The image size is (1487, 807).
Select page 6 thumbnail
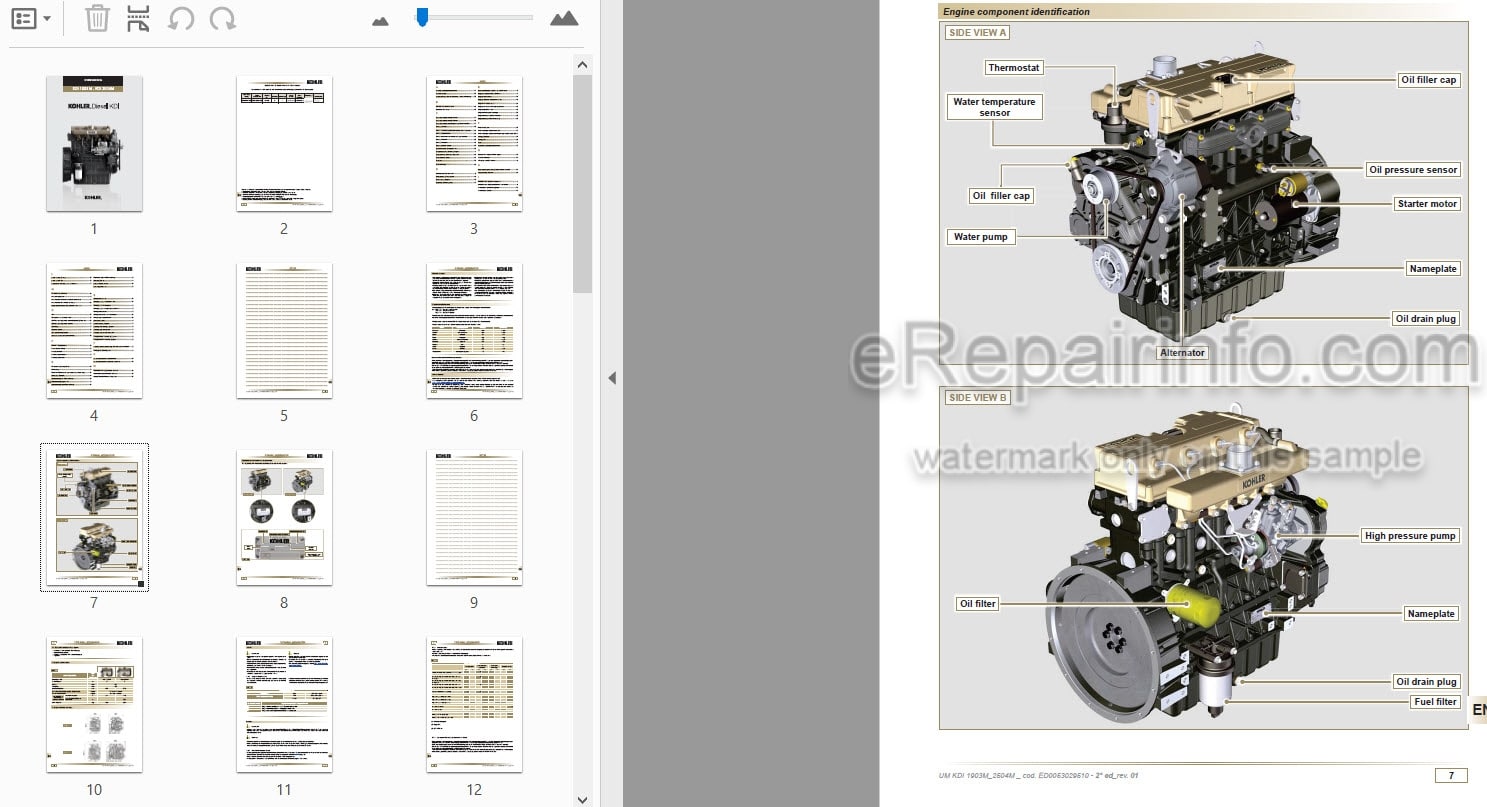(x=474, y=331)
